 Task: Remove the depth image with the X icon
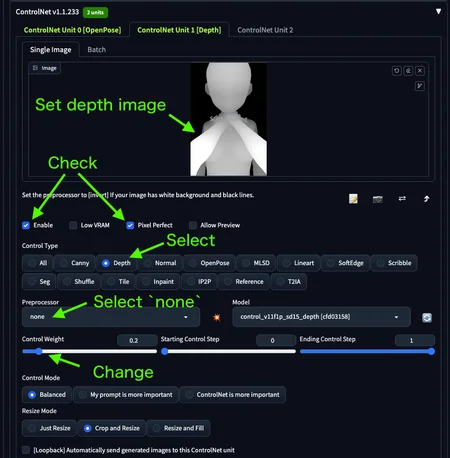pos(420,71)
